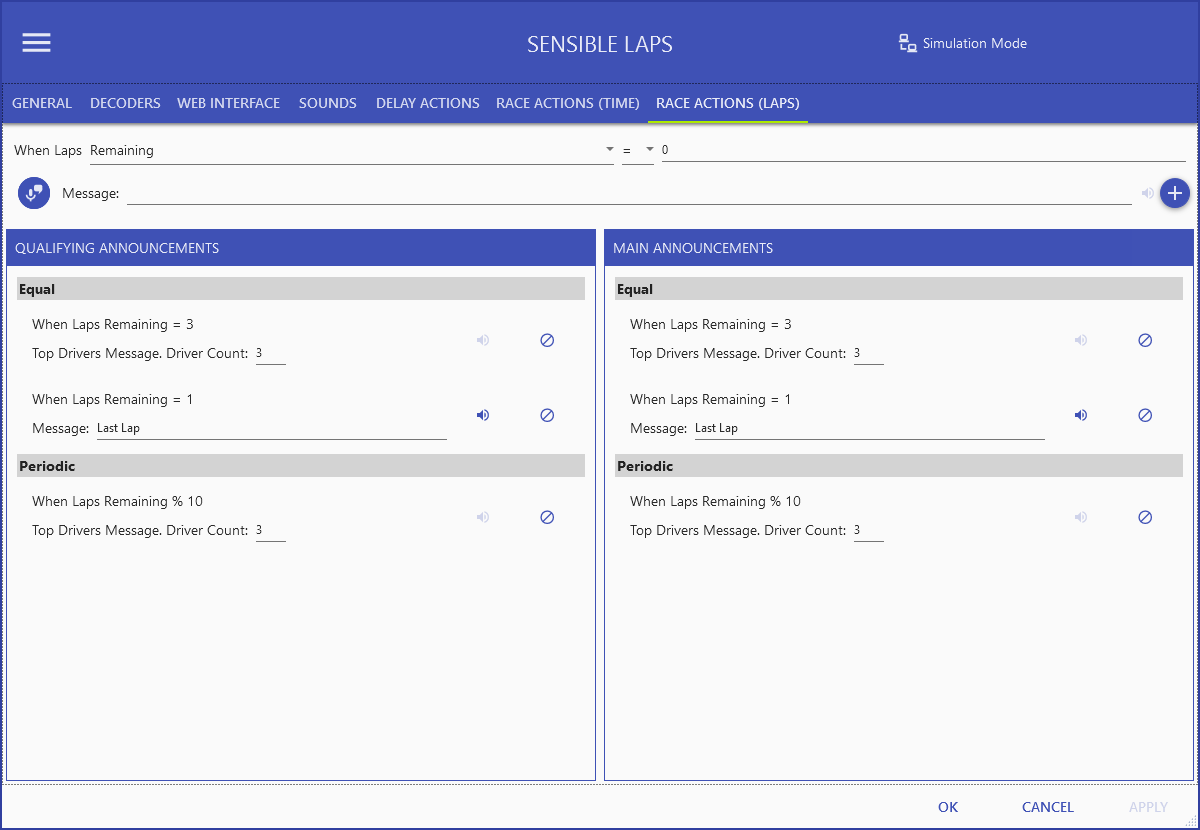1200x830 pixels.
Task: Edit Qualifying Last Lap message field
Action: pos(271,428)
